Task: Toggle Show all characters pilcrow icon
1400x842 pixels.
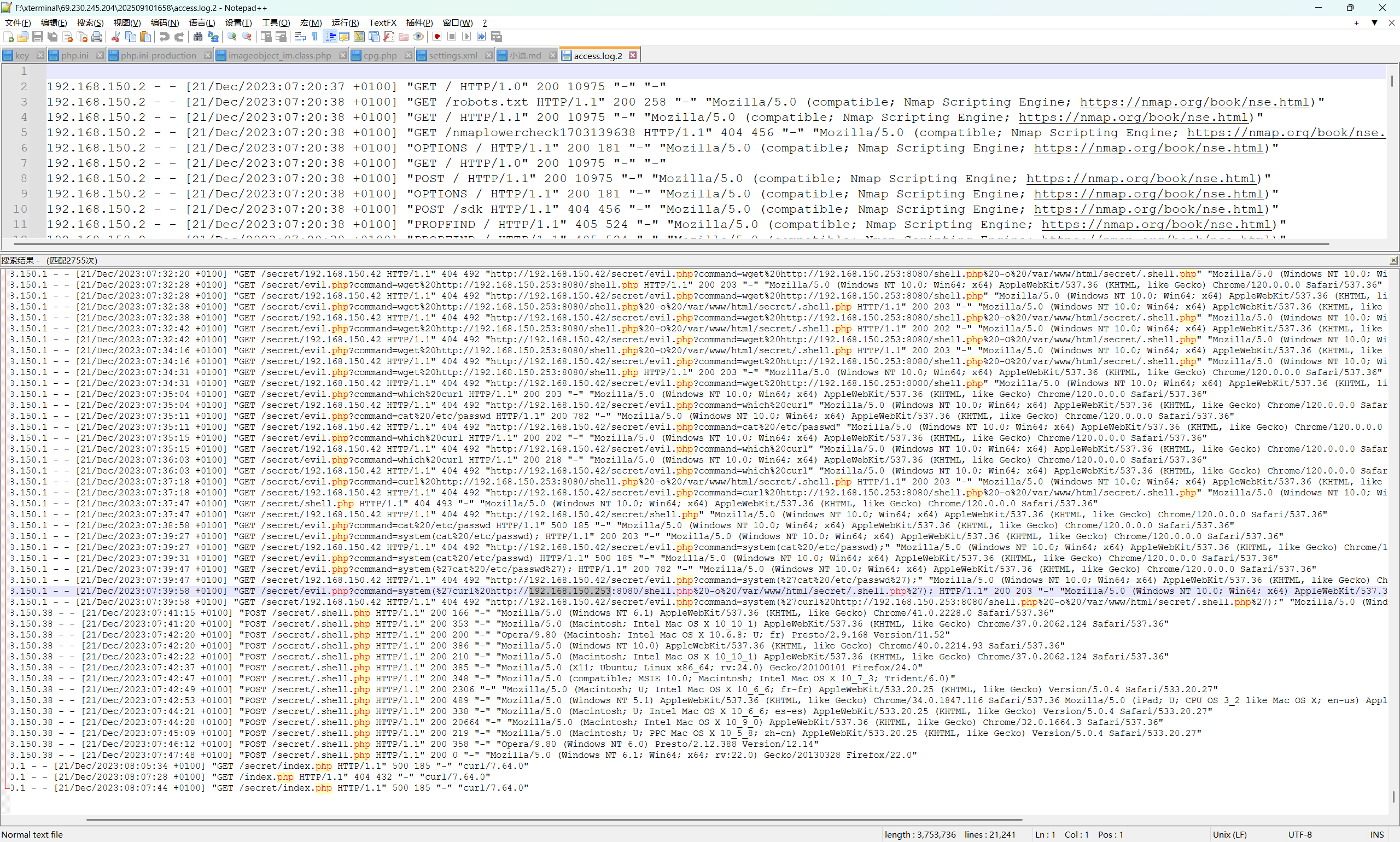Action: 315,37
